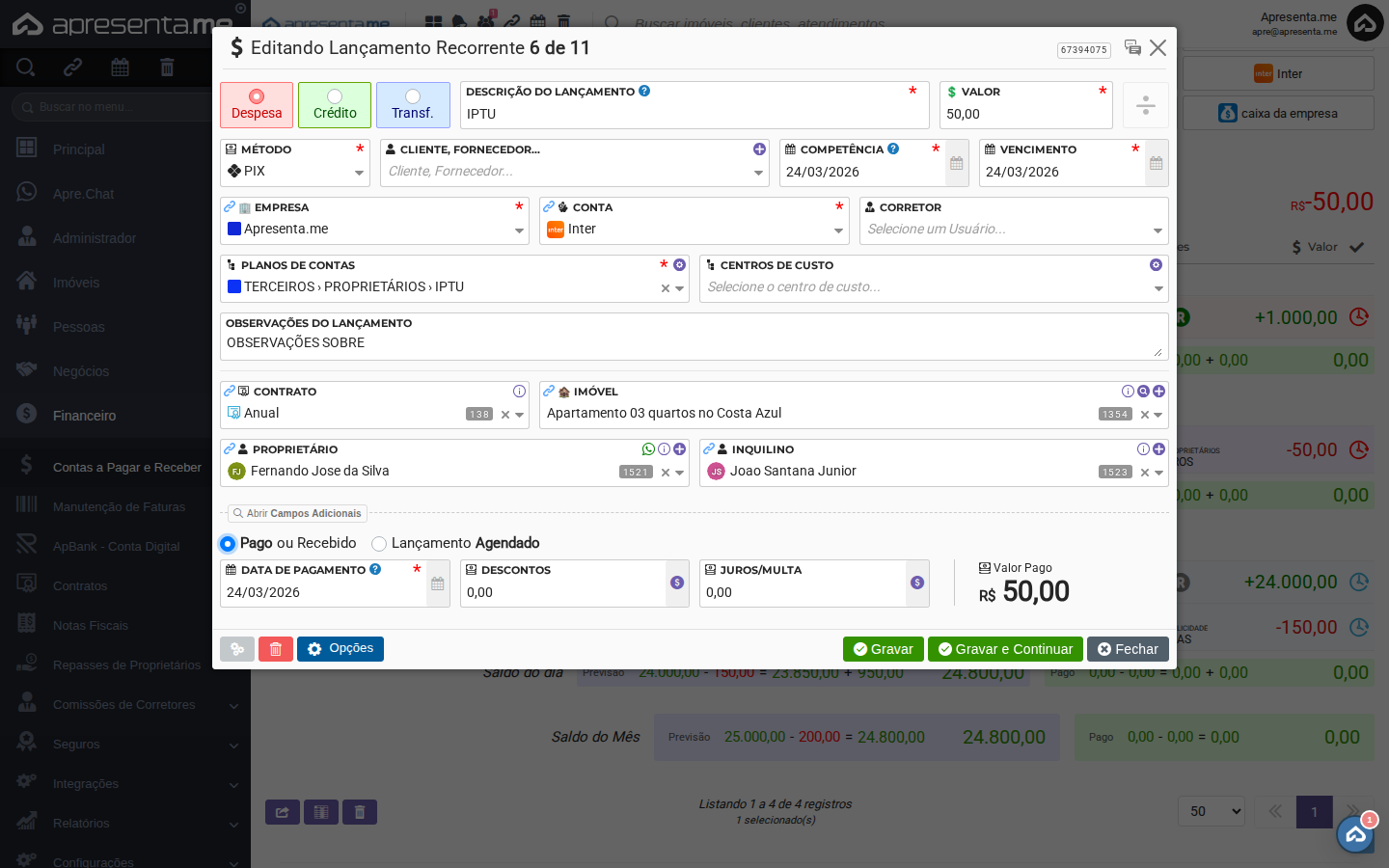Select the Despesa type option
The width and height of the screenshot is (1389, 868).
[x=257, y=105]
